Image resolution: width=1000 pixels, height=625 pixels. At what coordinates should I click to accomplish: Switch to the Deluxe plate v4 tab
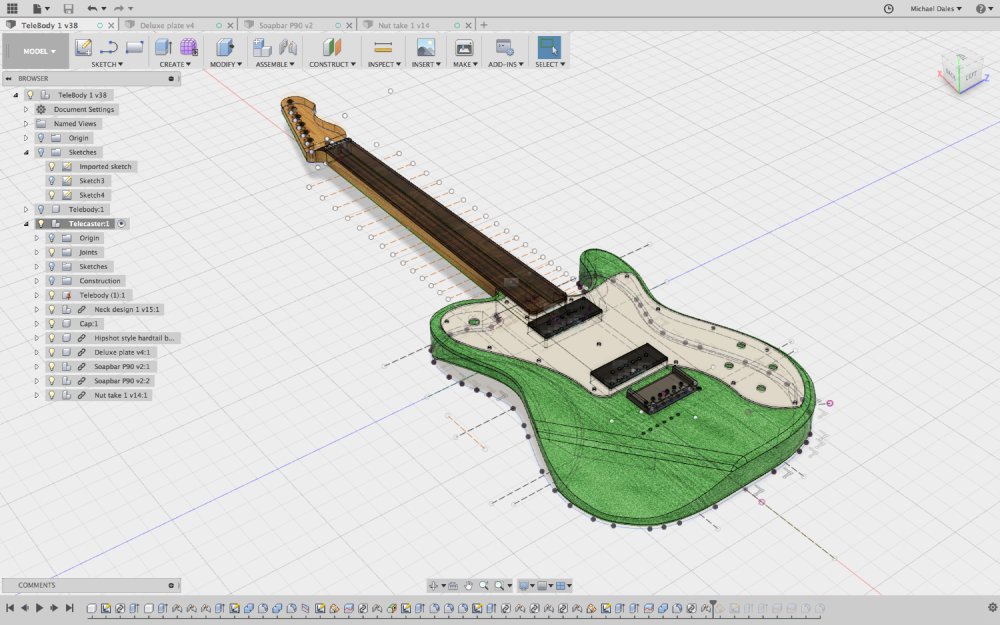click(167, 26)
